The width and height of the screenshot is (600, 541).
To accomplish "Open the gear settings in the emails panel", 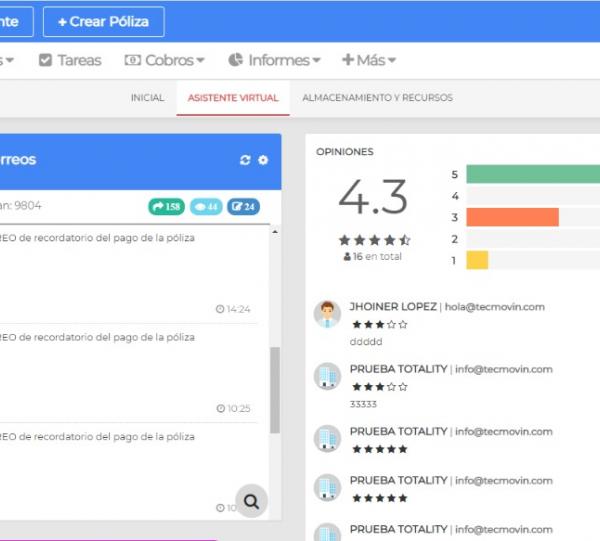I will [x=263, y=160].
